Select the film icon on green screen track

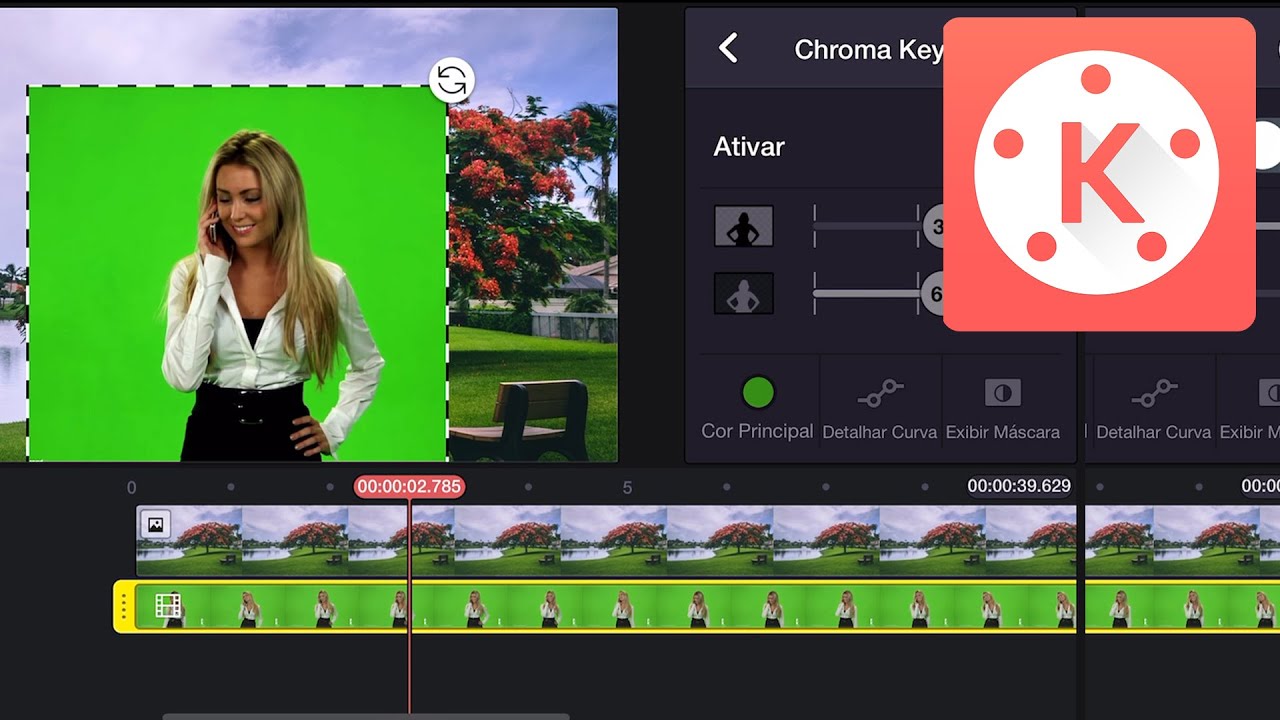[x=168, y=605]
